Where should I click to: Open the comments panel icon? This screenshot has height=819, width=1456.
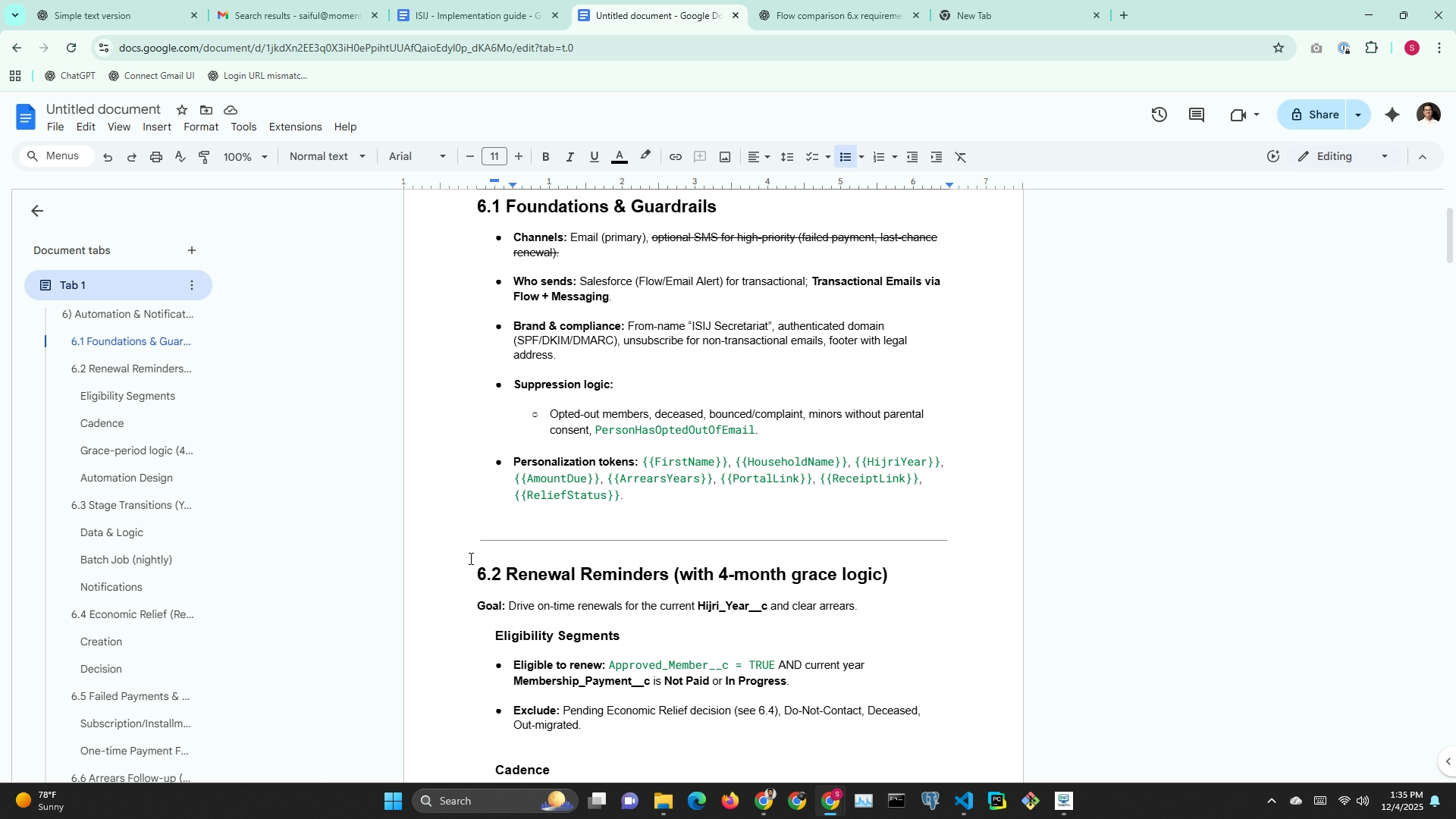point(1197,115)
